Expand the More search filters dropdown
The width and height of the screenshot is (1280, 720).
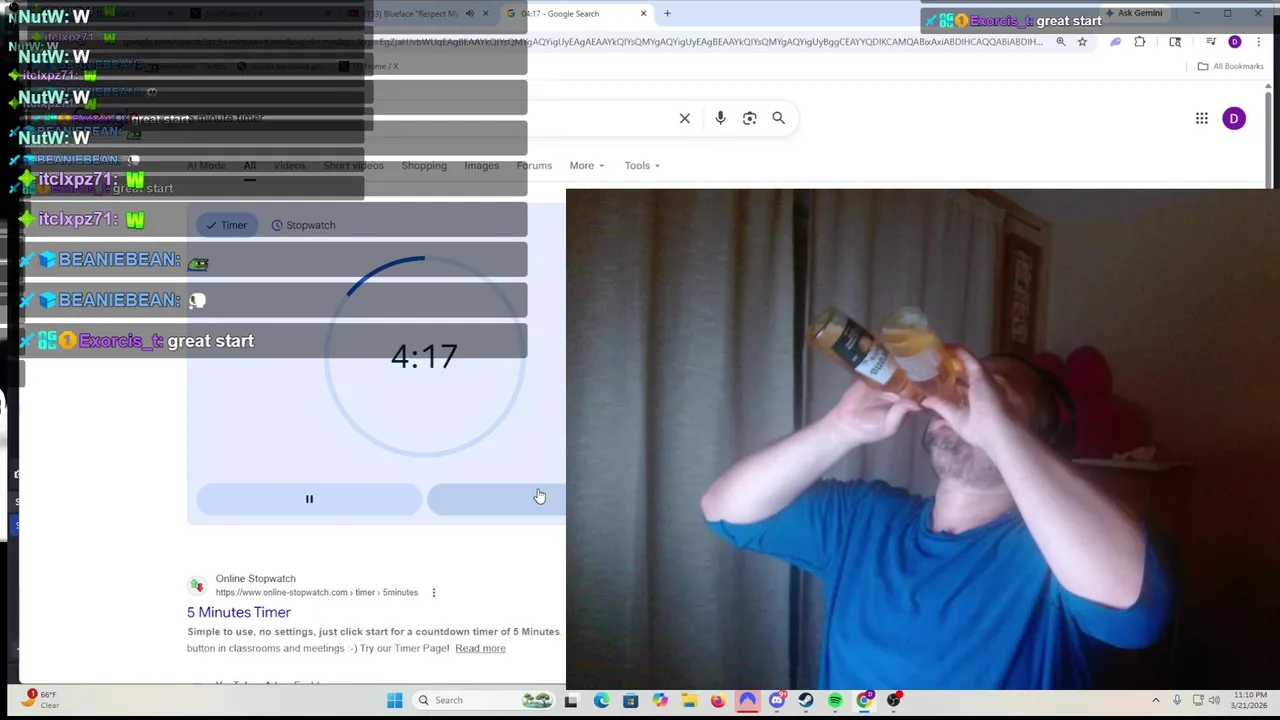(x=587, y=166)
